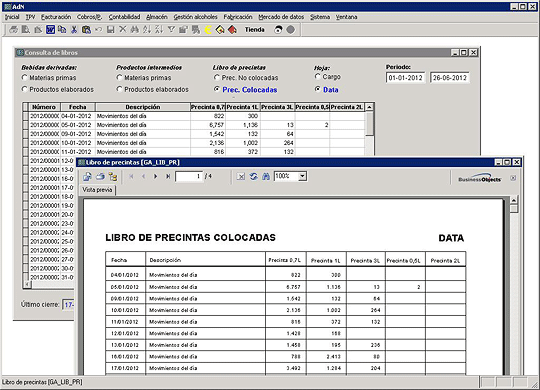
Task: Jump to the last report page
Action: 168,176
